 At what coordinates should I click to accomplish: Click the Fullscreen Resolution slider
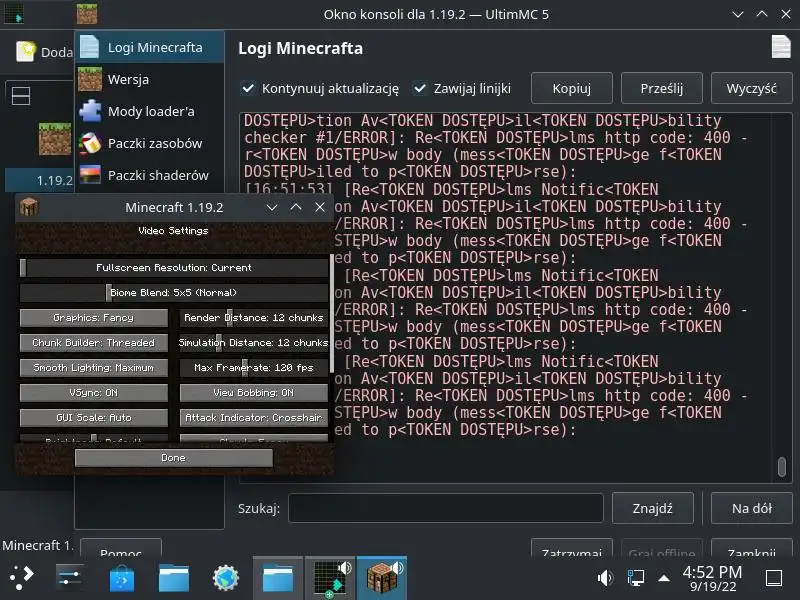pyautogui.click(x=174, y=268)
